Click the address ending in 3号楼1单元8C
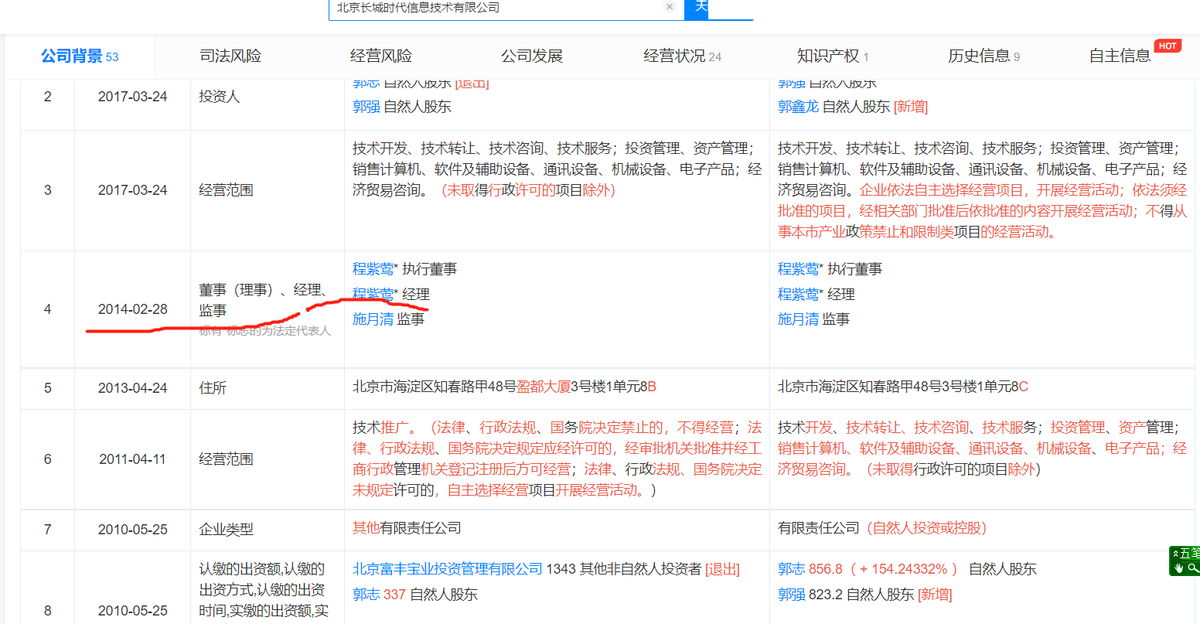 [x=903, y=386]
